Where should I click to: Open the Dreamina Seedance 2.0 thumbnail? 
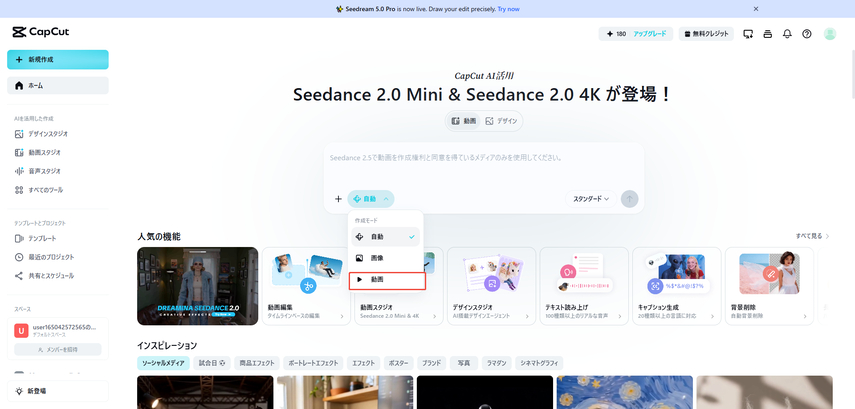tap(197, 286)
